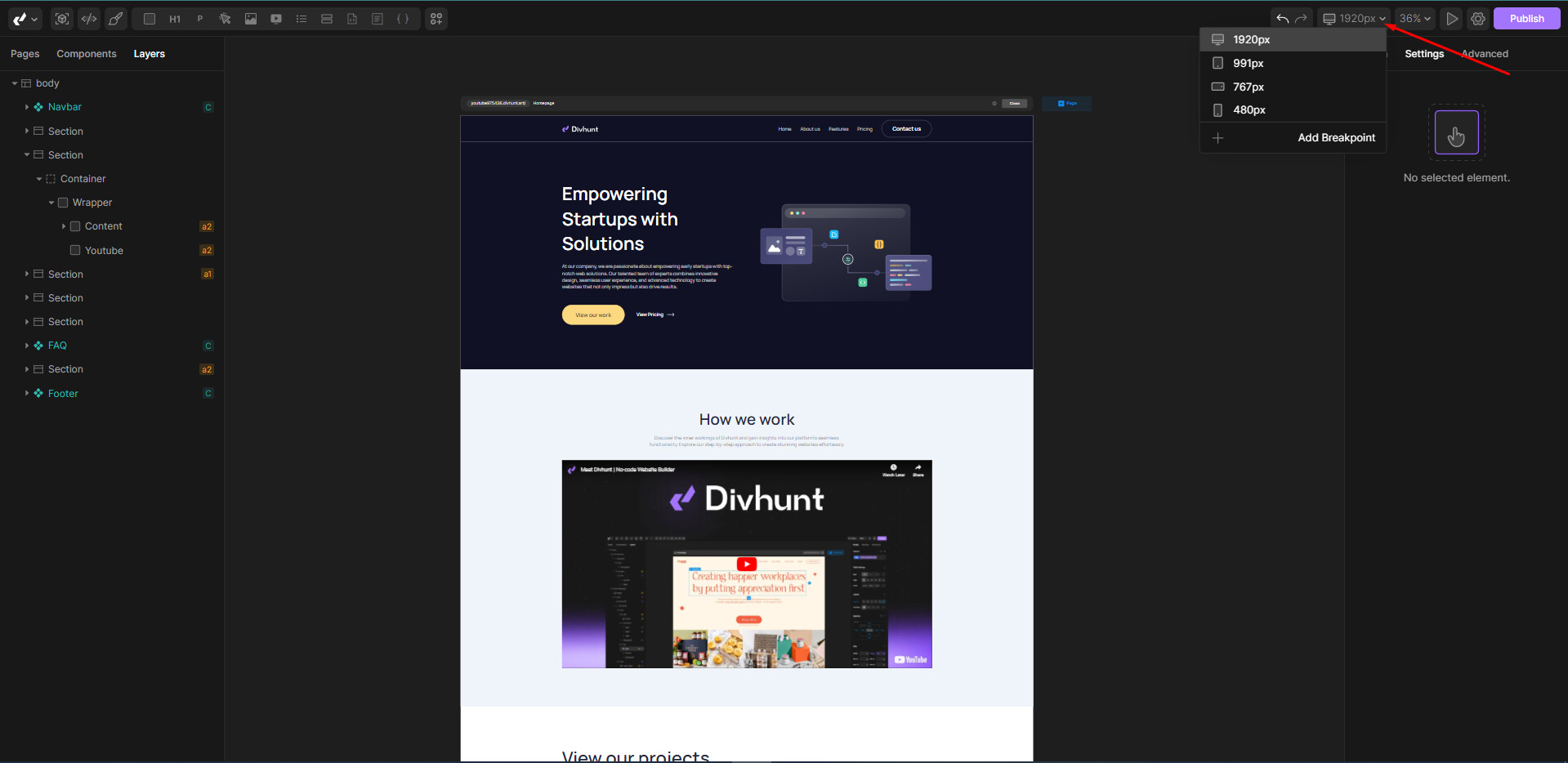Expand the FAQ layer
The image size is (1568, 763).
click(x=27, y=346)
